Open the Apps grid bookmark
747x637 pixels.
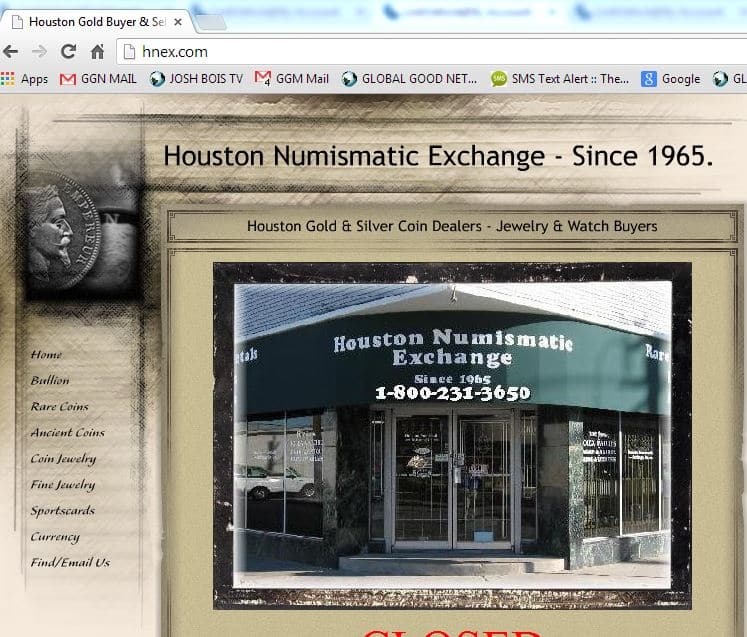coord(24,79)
